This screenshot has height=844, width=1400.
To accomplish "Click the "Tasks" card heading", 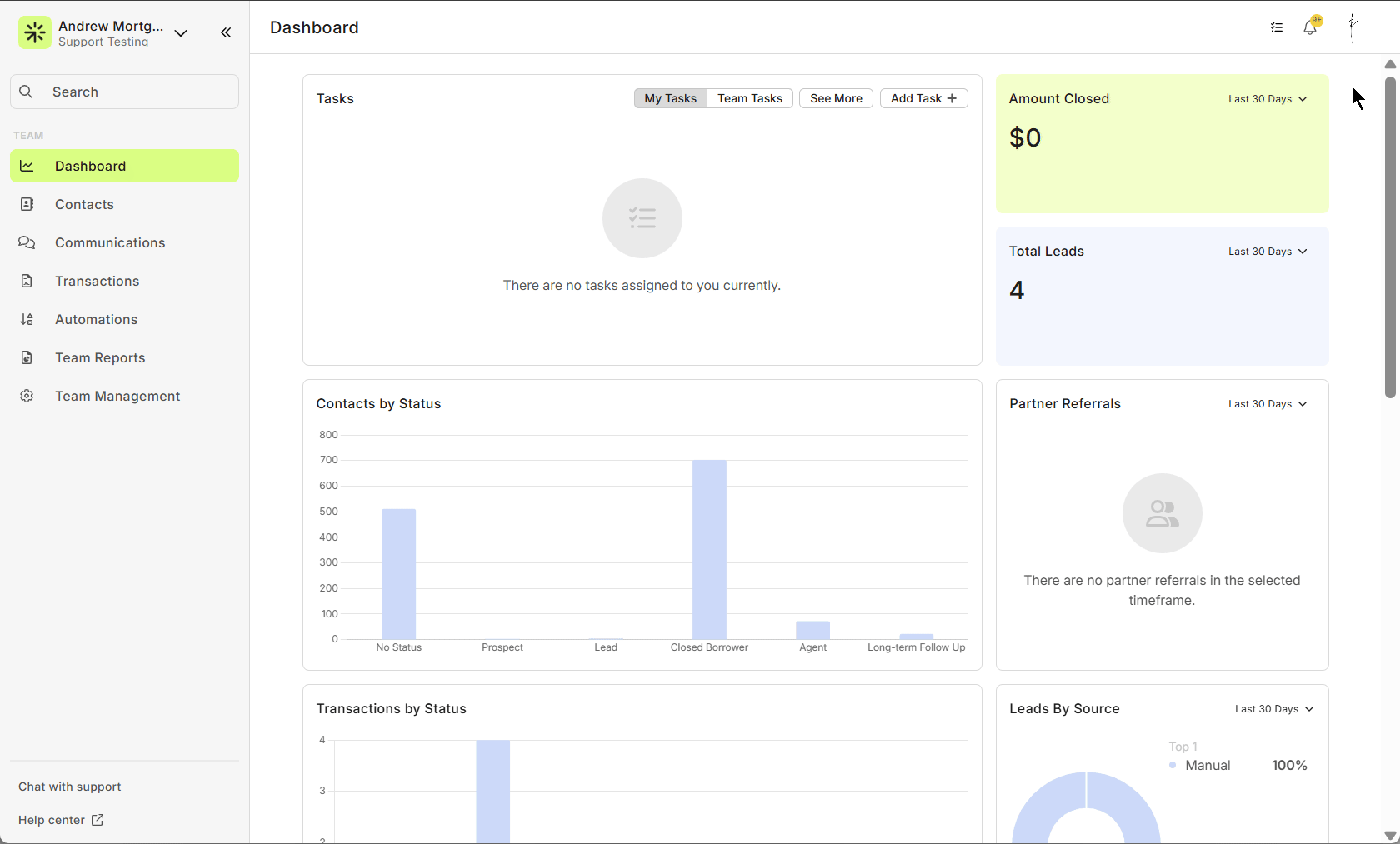I will (335, 98).
